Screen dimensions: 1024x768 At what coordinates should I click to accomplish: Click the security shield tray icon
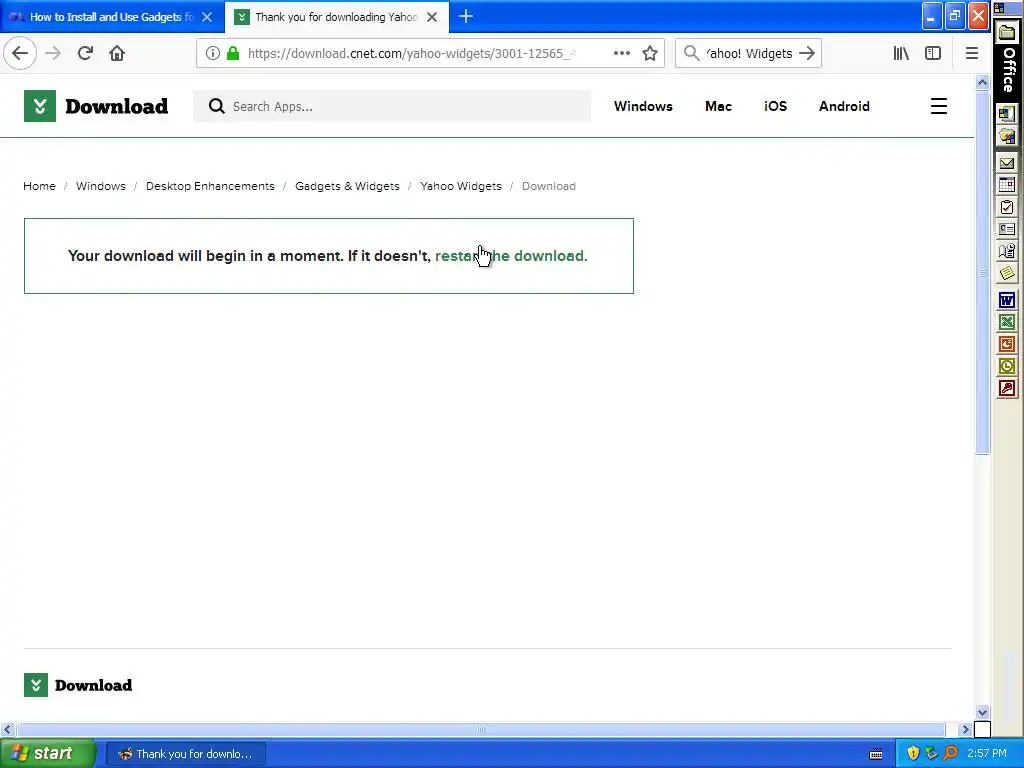click(913, 754)
